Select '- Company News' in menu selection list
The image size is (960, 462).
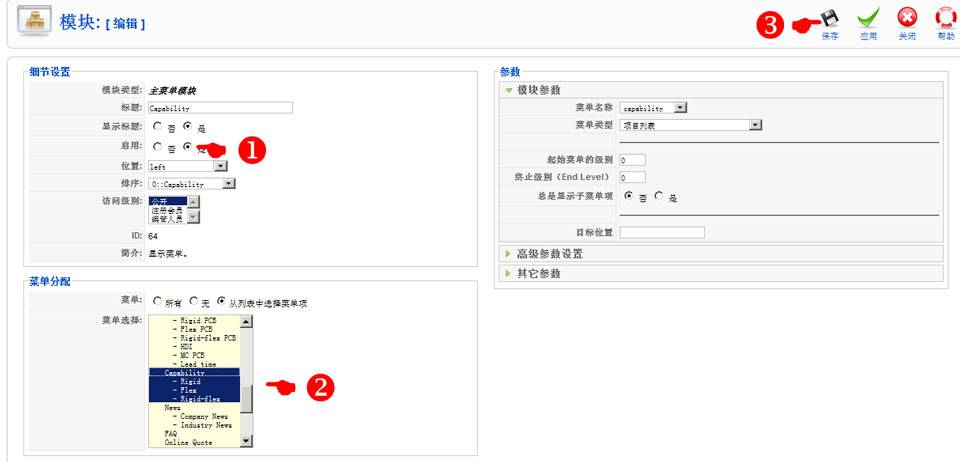point(194,416)
